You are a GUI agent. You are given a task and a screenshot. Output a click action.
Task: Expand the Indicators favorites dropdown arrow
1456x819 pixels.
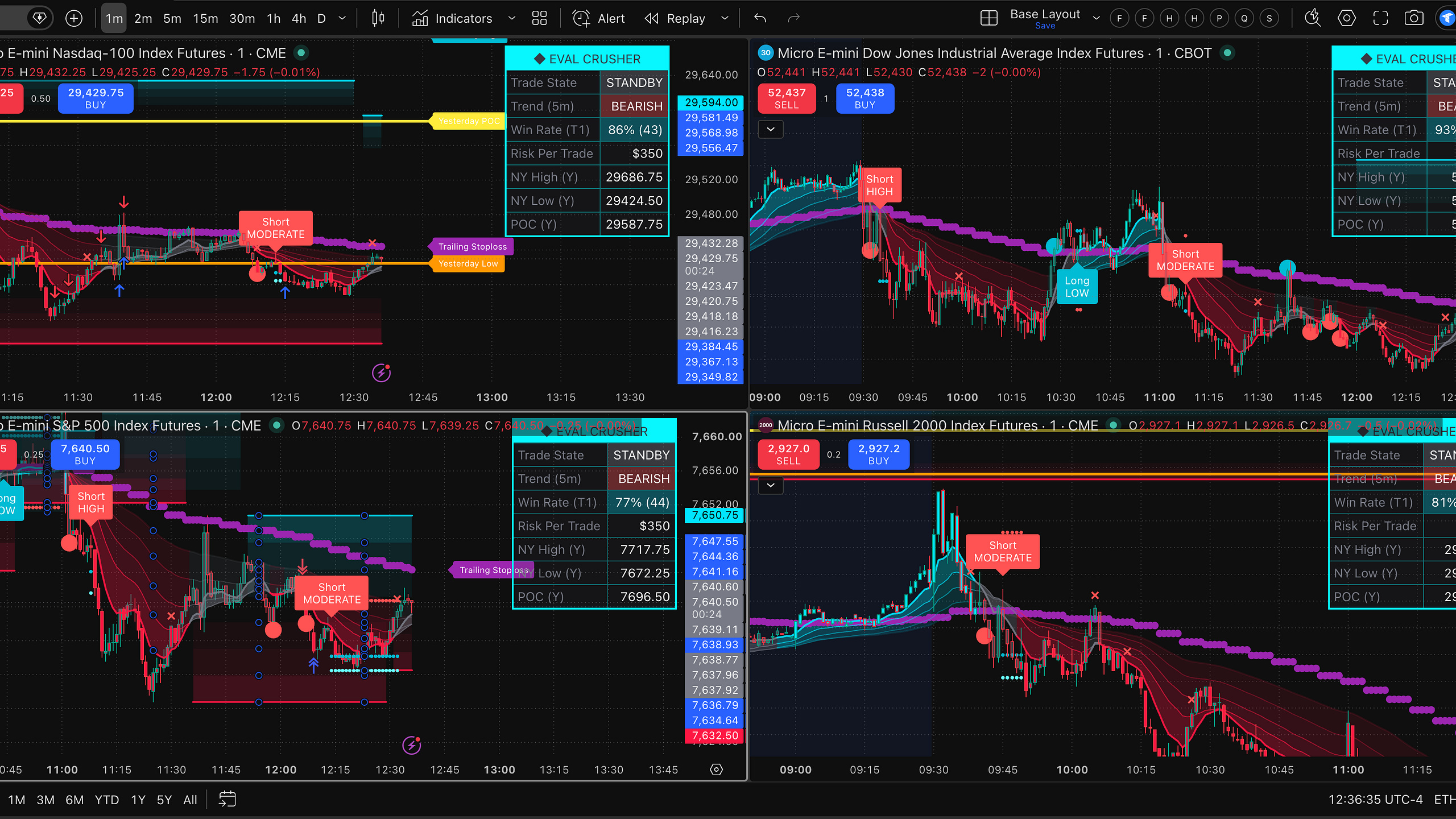511,18
